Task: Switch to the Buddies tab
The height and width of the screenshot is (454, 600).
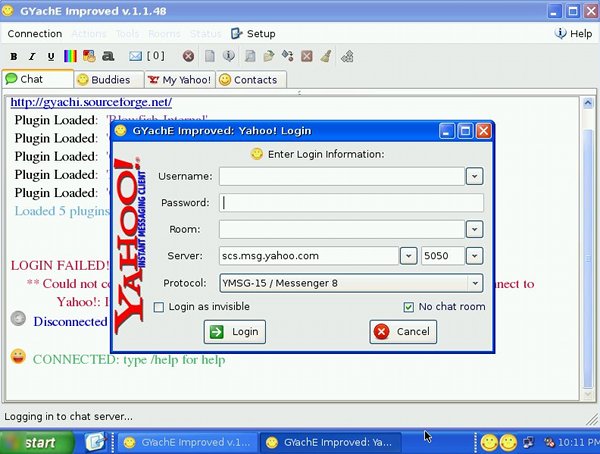Action: coord(109,80)
